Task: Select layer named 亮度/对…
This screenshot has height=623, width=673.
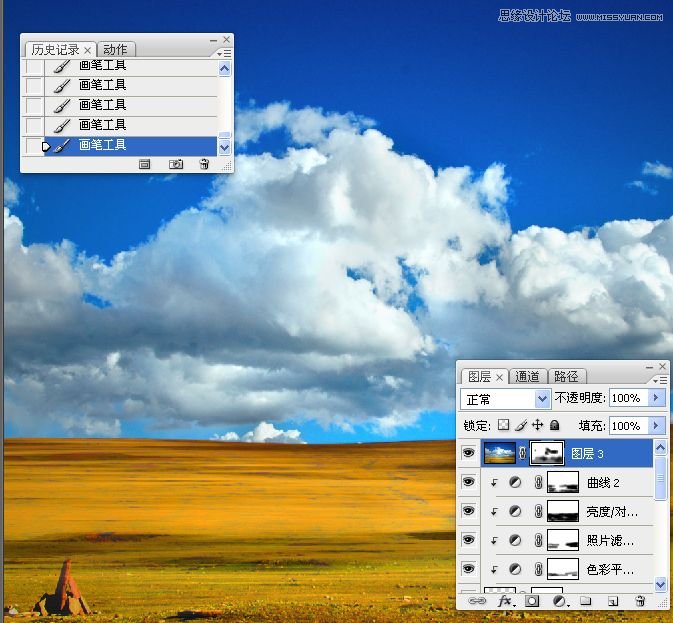Action: pyautogui.click(x=612, y=511)
